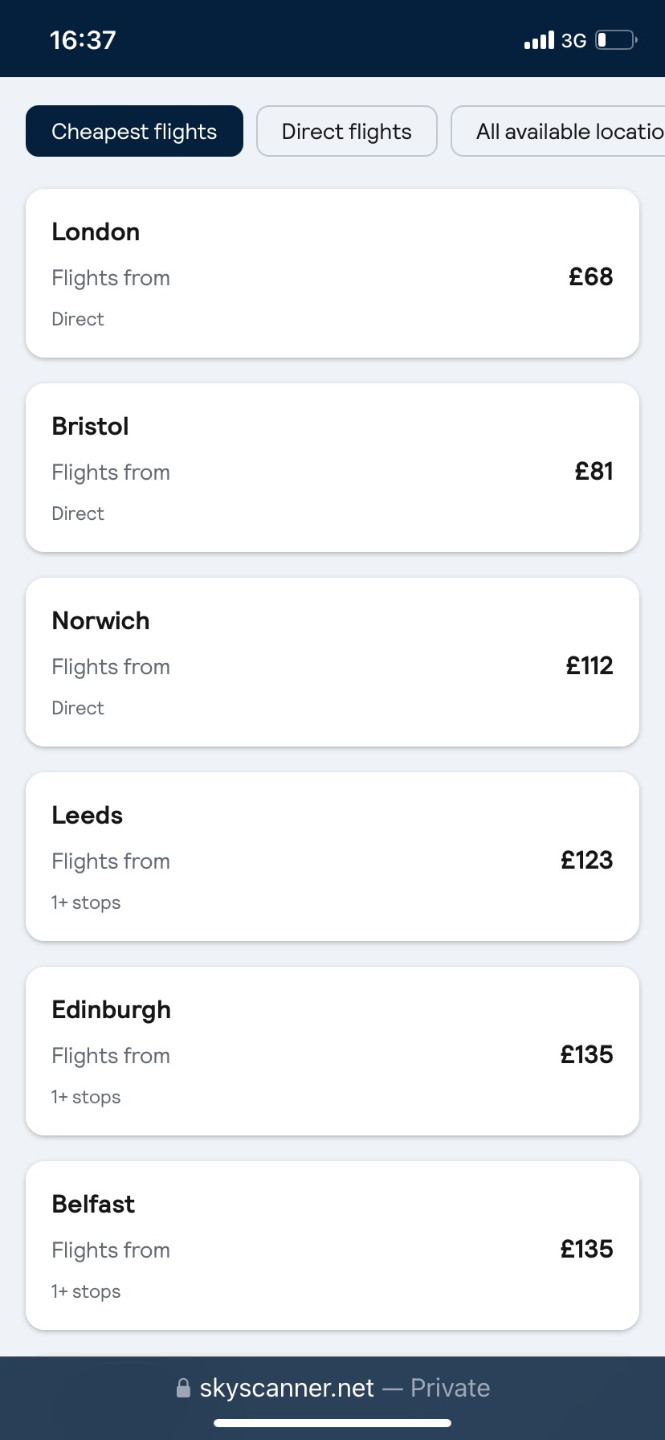Click the £68 London price
Screen dimensions: 665x1440
point(590,277)
